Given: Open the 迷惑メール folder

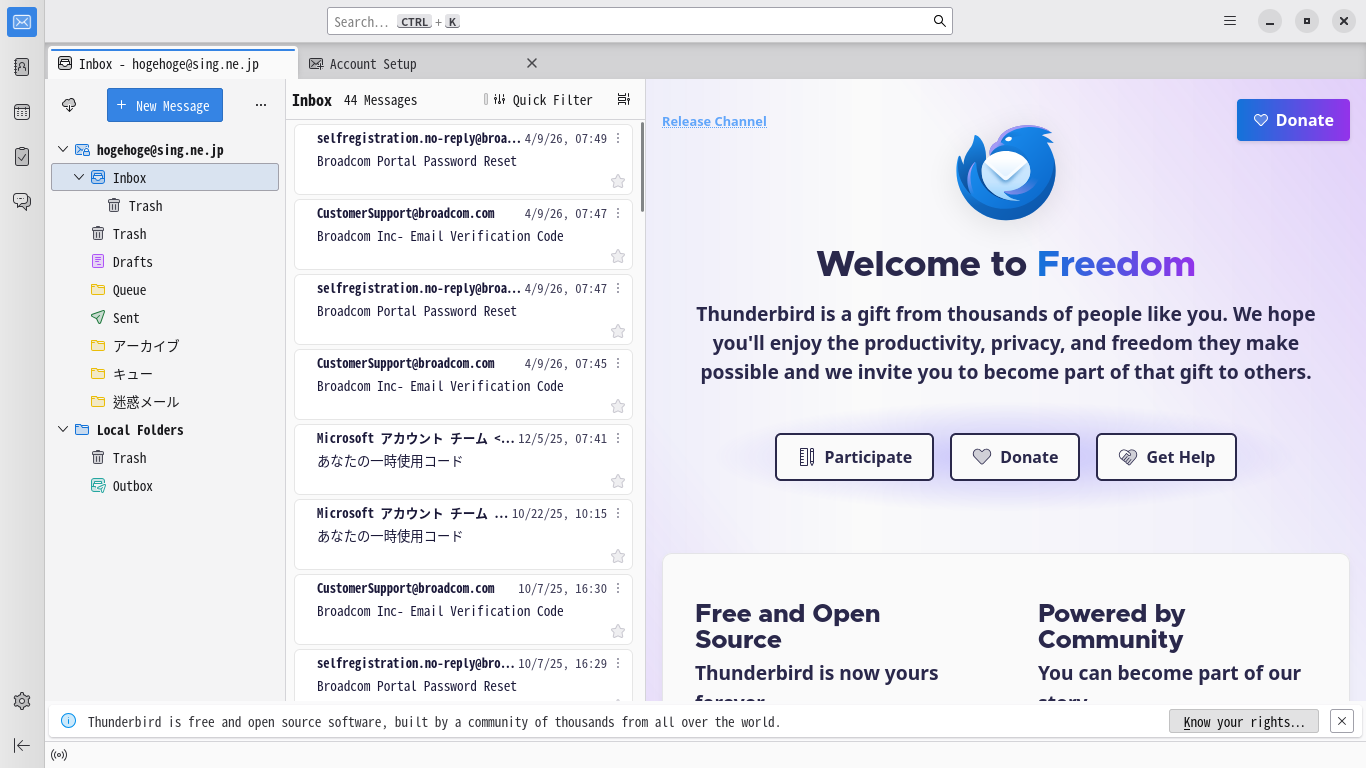Looking at the screenshot, I should point(165,401).
